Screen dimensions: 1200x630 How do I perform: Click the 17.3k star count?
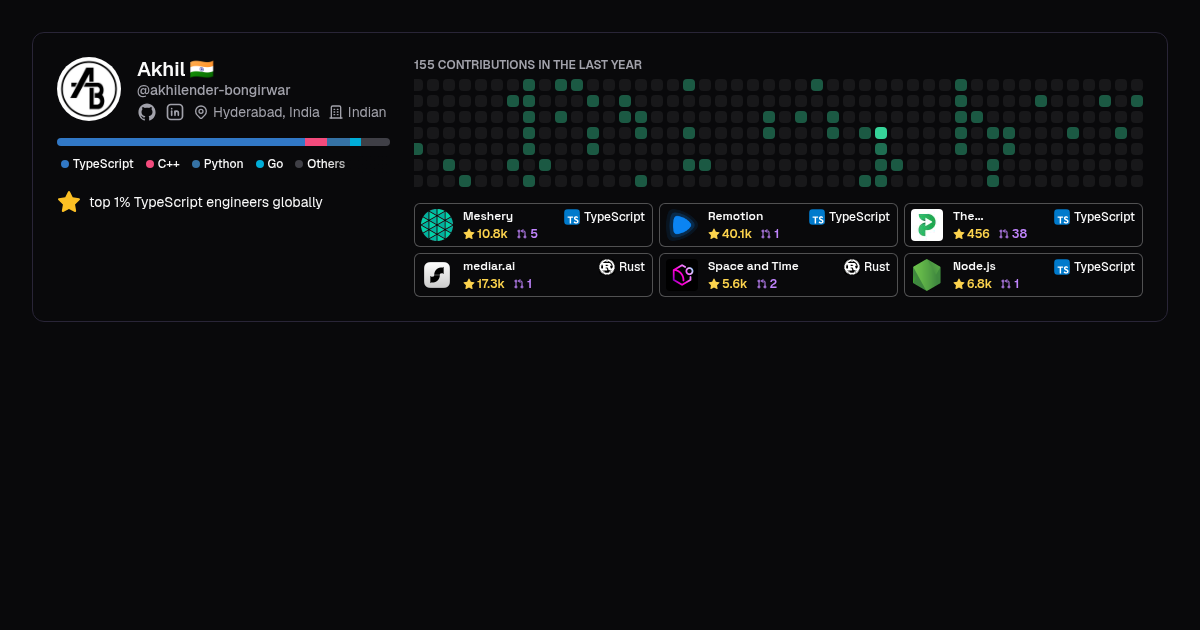[491, 284]
